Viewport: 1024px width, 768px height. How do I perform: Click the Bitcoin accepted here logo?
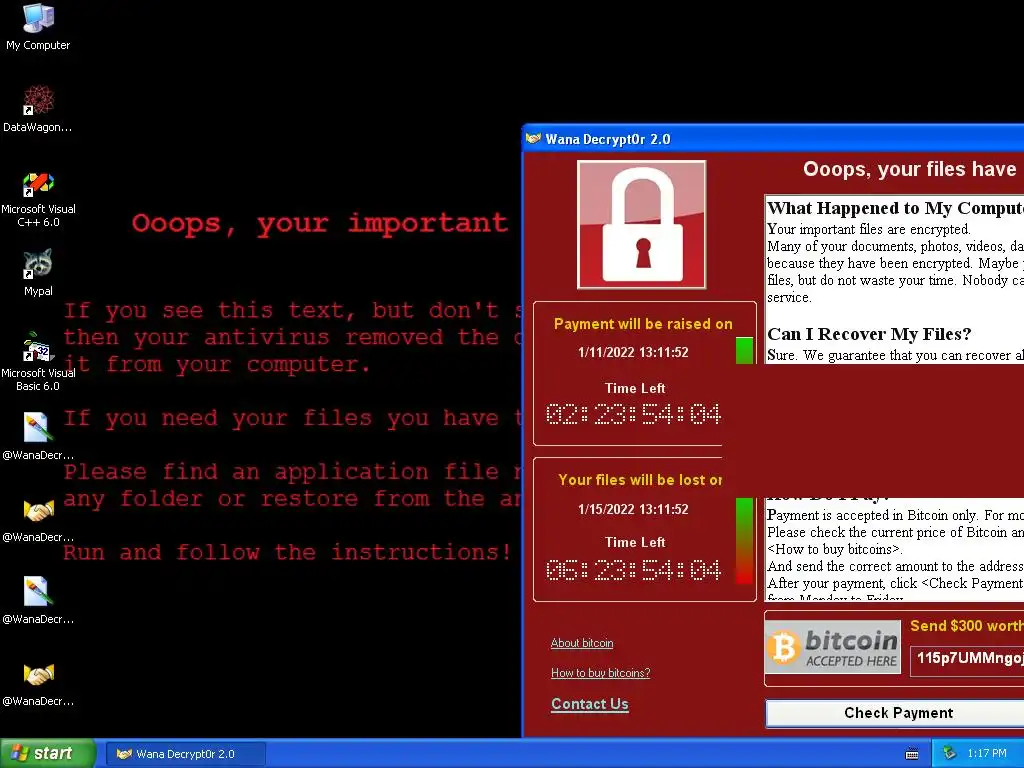coord(833,647)
